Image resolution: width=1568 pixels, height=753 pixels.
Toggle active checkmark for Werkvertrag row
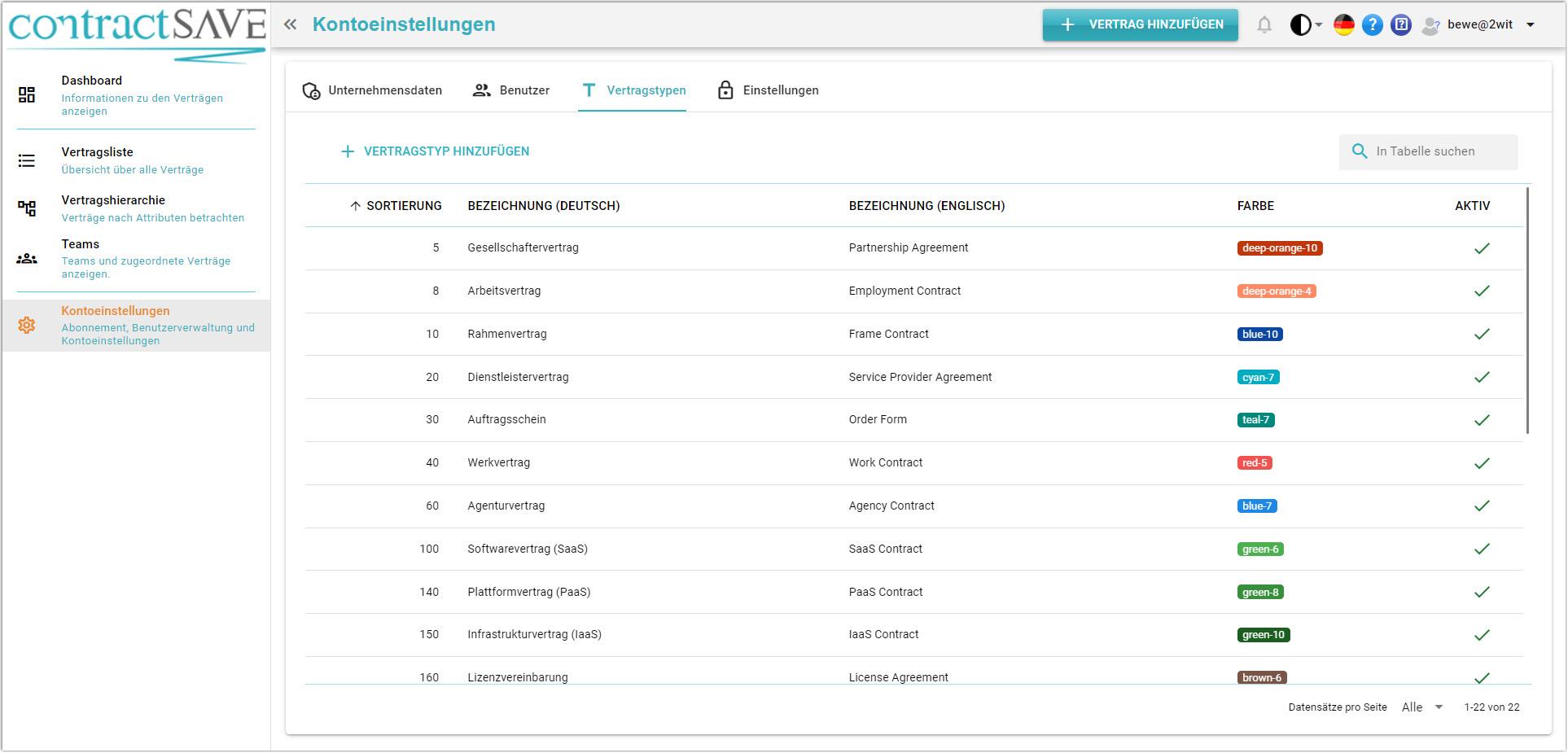point(1482,463)
